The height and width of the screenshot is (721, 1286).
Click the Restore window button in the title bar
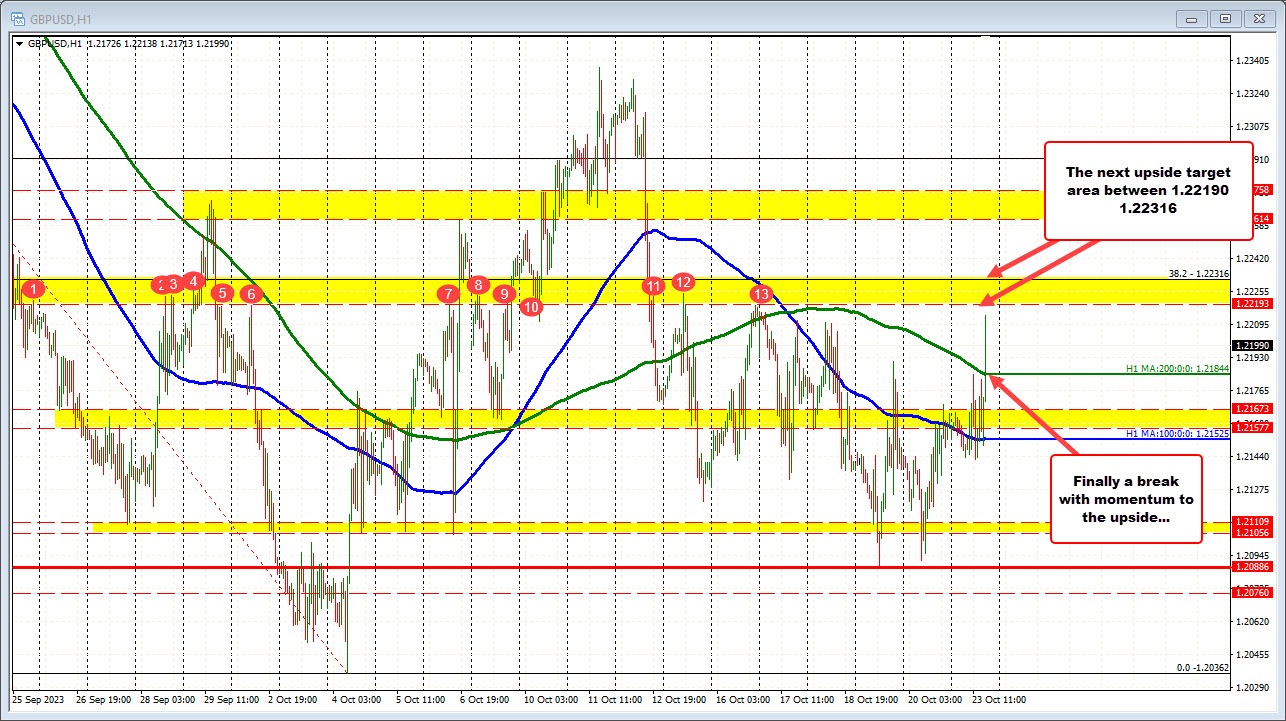(1224, 18)
